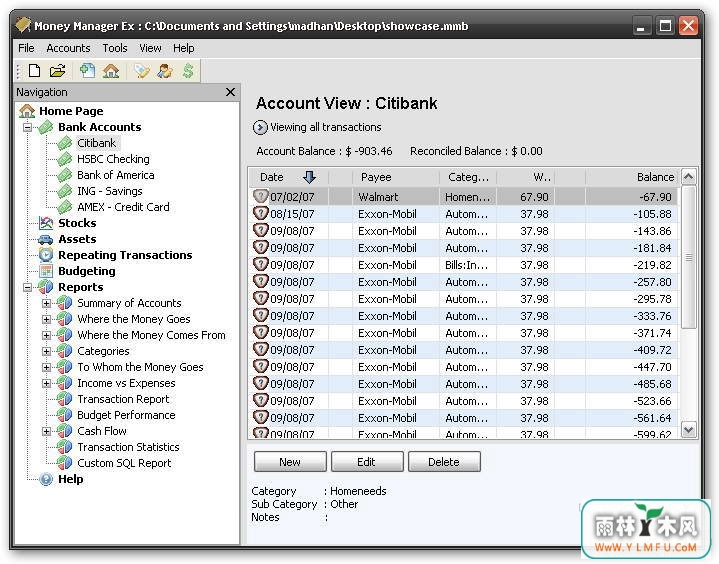The image size is (719, 564).
Task: Click the 67.90 withdrawal amount cell
Action: 525,197
